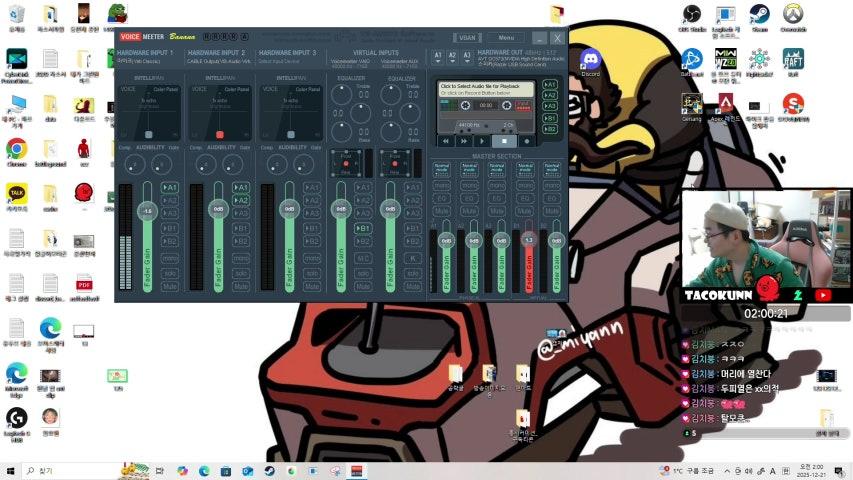The image size is (853, 480).
Task: Select input device for Hardware Input 3
Action: tap(287, 61)
